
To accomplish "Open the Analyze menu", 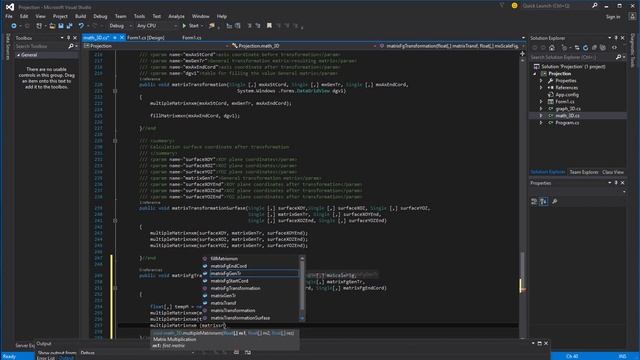I will tap(176, 16).
